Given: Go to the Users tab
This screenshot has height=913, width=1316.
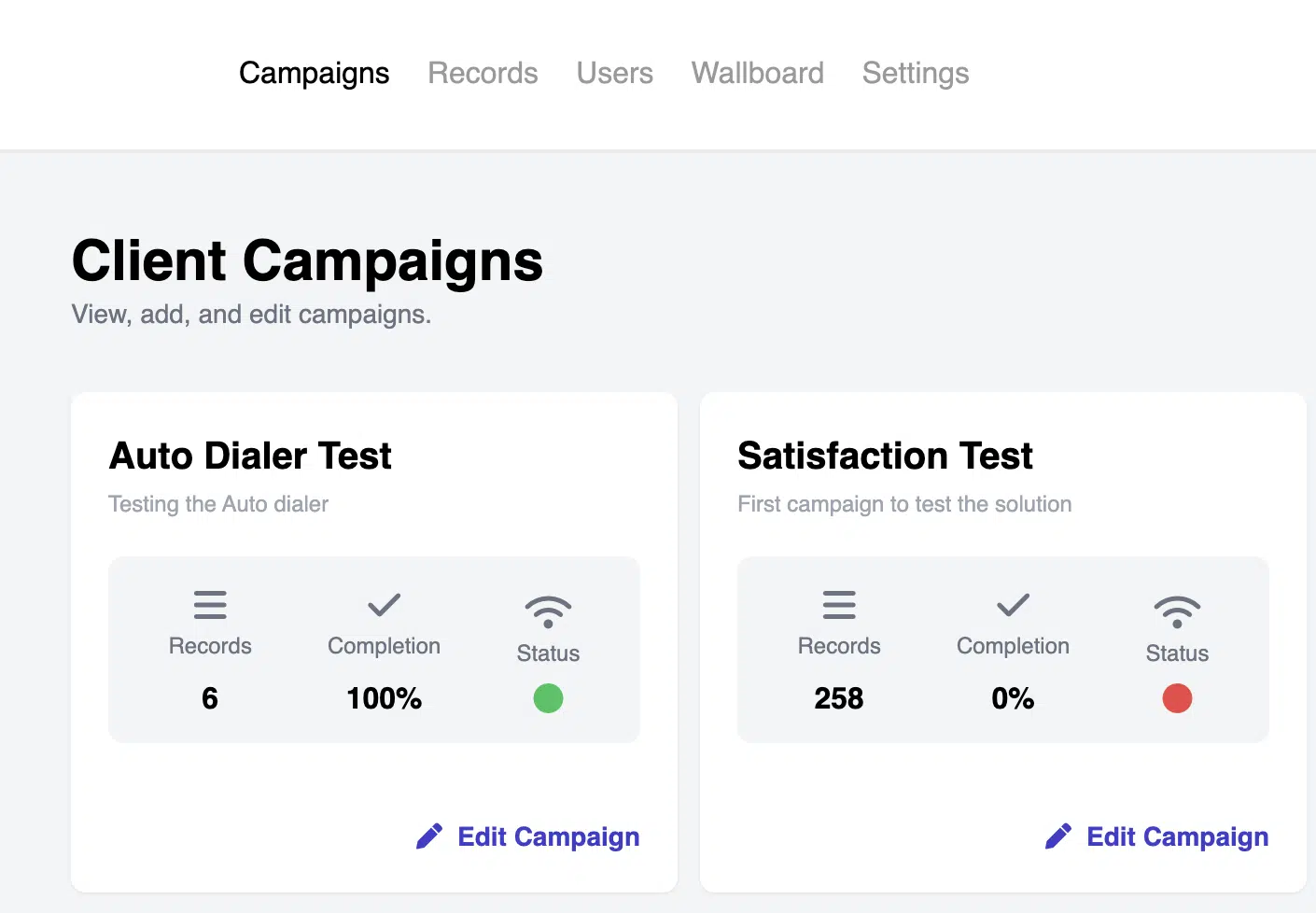Looking at the screenshot, I should pyautogui.click(x=614, y=73).
